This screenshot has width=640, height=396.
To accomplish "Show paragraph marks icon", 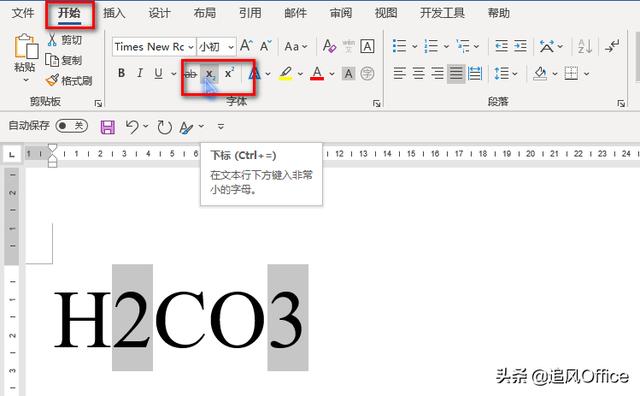I will click(x=612, y=46).
